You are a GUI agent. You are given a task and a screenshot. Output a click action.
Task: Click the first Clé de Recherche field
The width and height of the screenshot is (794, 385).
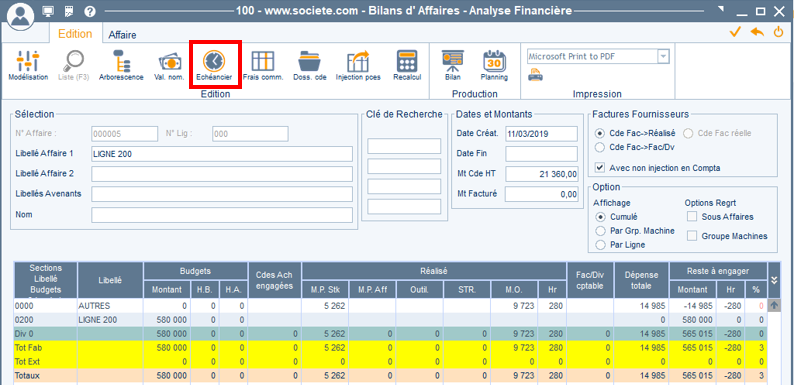click(404, 146)
